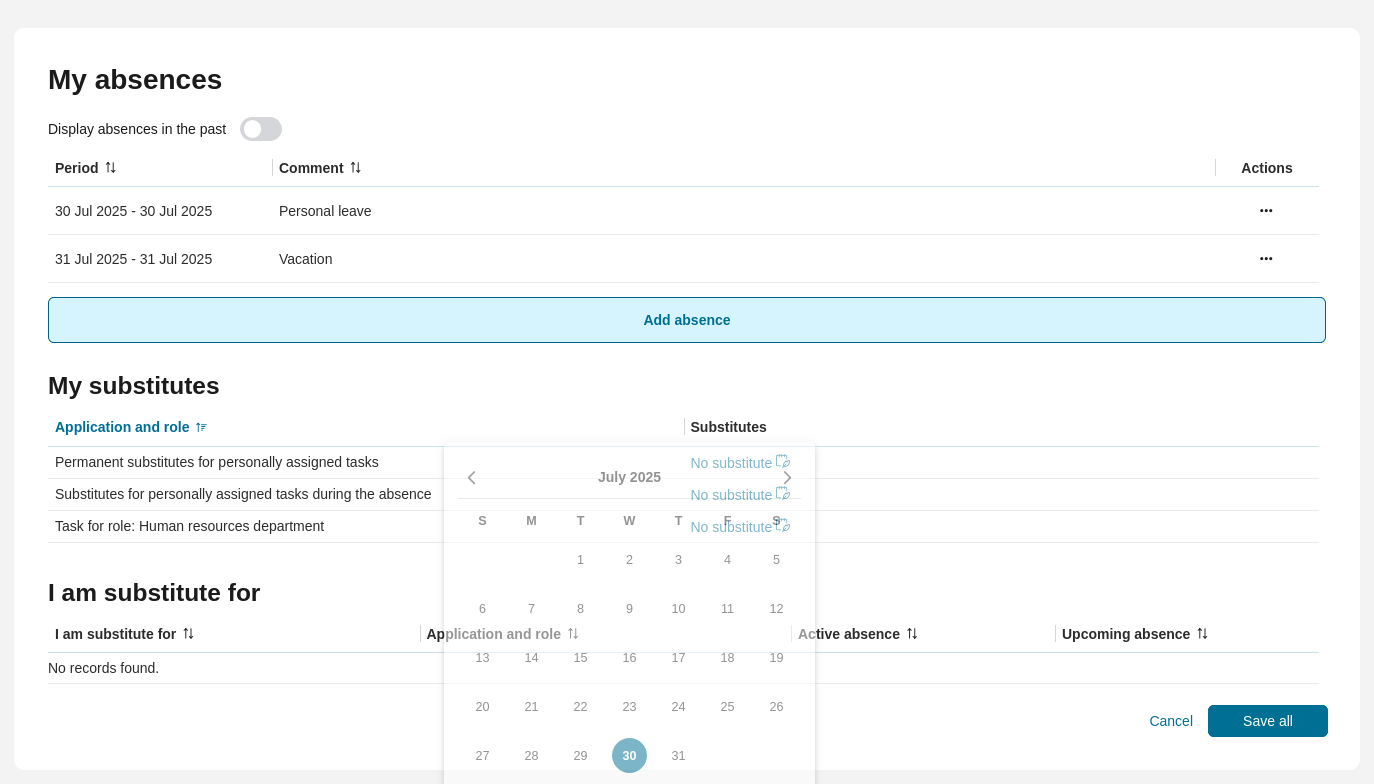
Task: Edit substitute for absence-period substitutes row
Action: tap(783, 493)
